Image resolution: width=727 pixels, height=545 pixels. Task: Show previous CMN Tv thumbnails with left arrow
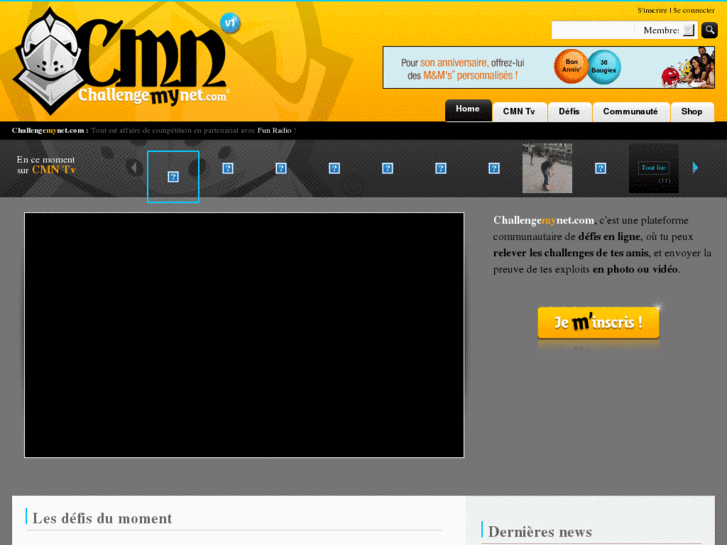(x=134, y=167)
